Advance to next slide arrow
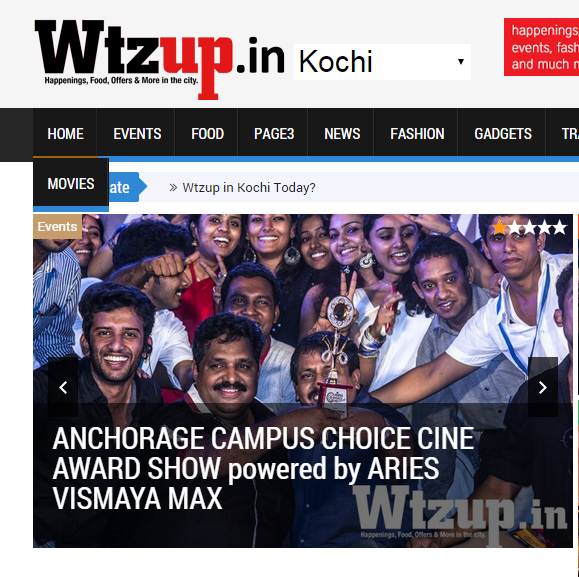The width and height of the screenshot is (579, 577). 542,387
